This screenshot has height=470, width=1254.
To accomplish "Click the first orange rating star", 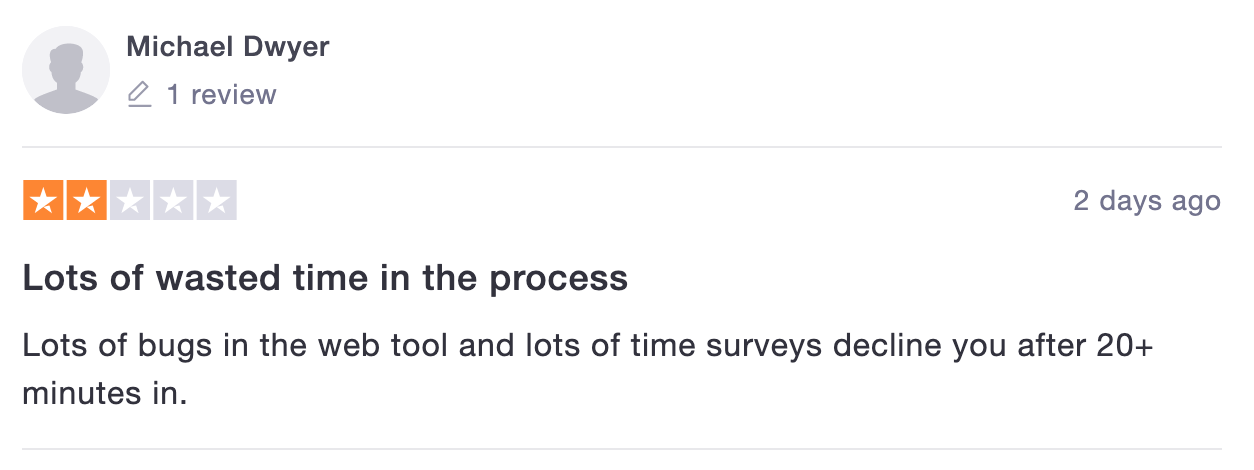I will 42,201.
